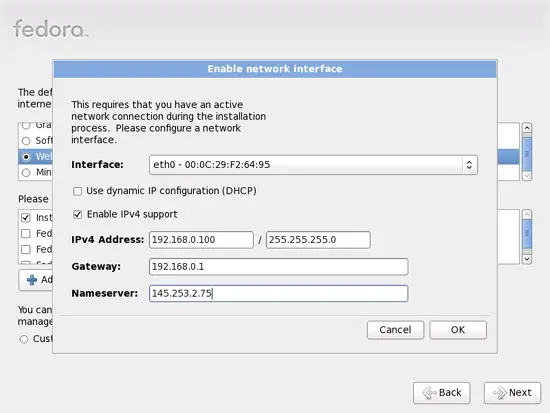Click the IPv4 Address field 192.168.0.100
Screen dimensions: 550x413
point(201,240)
